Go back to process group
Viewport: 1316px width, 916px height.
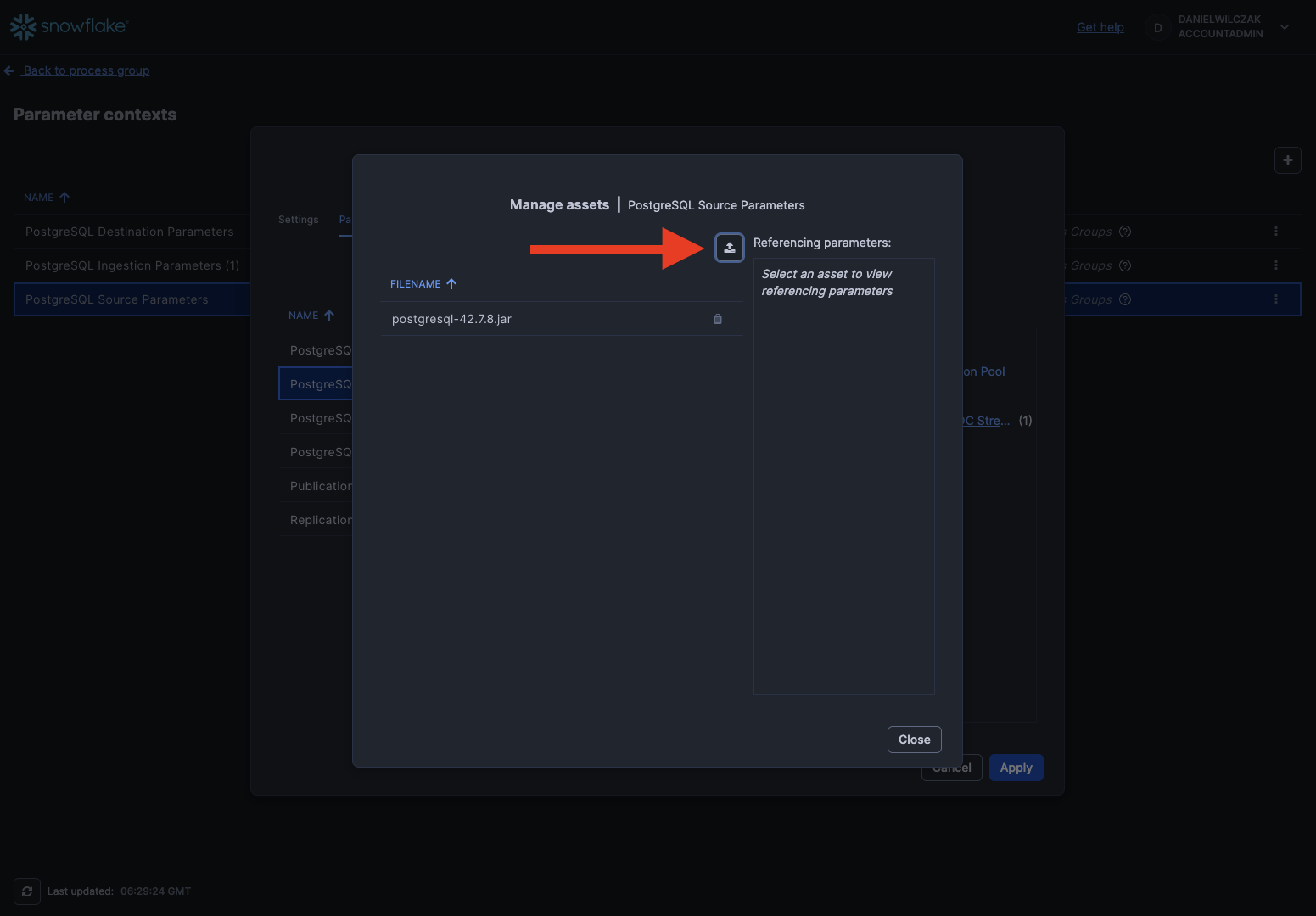pyautogui.click(x=86, y=70)
